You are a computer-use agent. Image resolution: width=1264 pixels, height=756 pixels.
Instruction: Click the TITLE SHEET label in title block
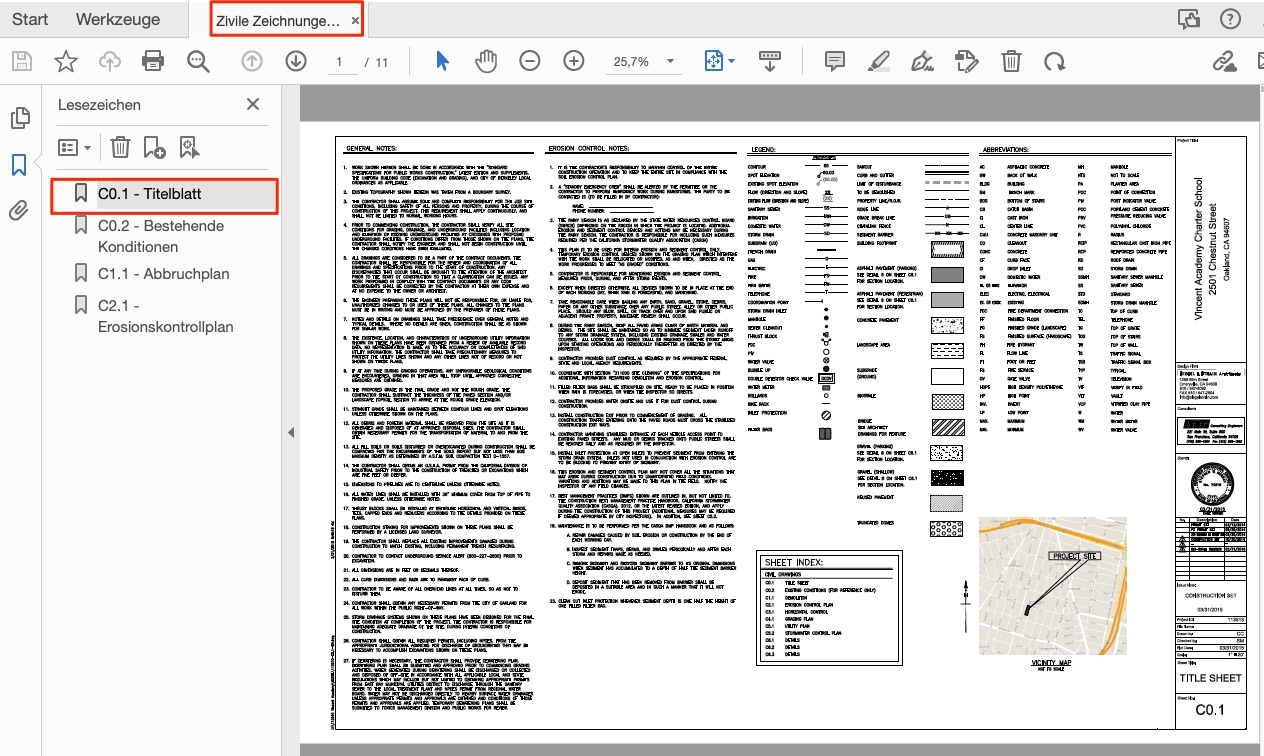point(1211,677)
